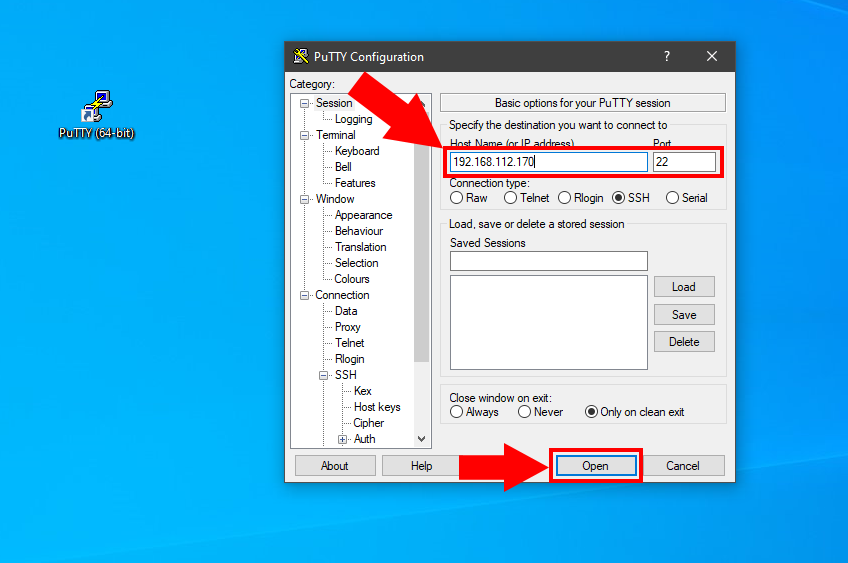Viewport: 848px width, 563px height.
Task: Collapse the SSH tree node
Action: pos(323,375)
